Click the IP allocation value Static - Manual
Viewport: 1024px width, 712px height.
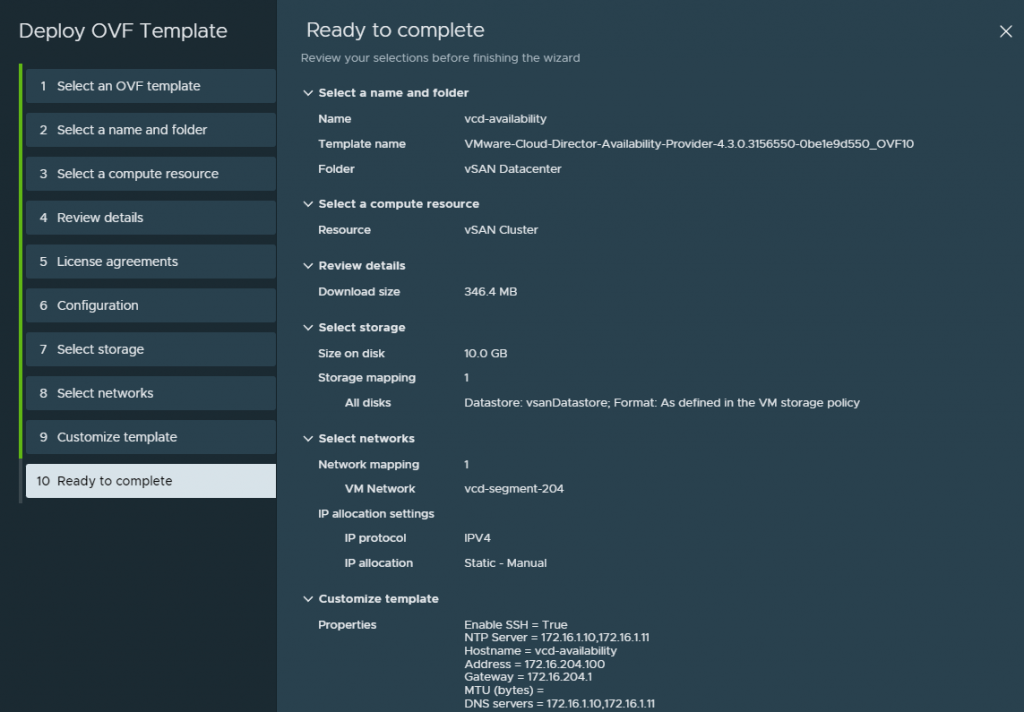[505, 563]
